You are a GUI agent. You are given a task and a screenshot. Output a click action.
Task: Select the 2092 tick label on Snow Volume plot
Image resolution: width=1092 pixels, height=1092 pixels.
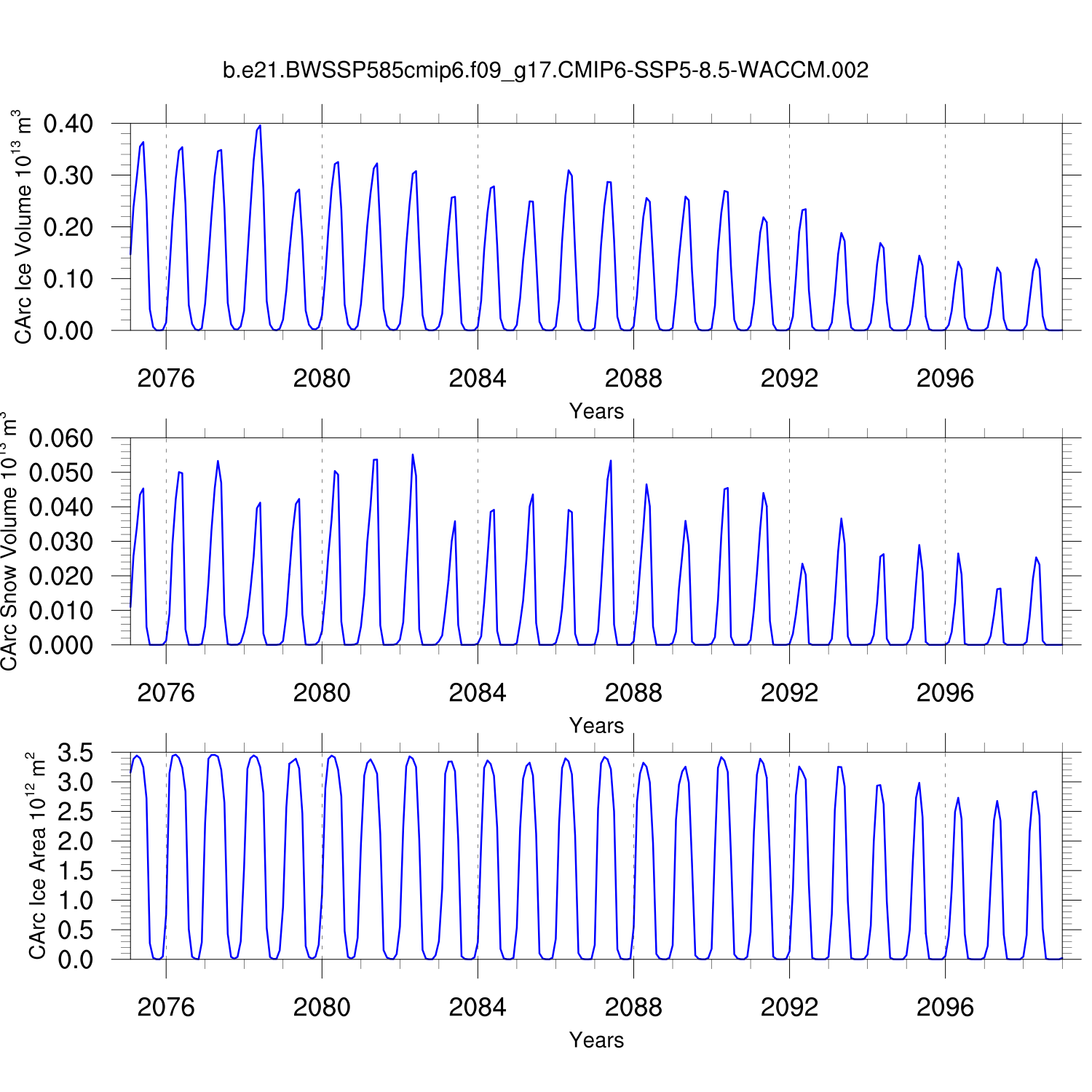tap(789, 693)
